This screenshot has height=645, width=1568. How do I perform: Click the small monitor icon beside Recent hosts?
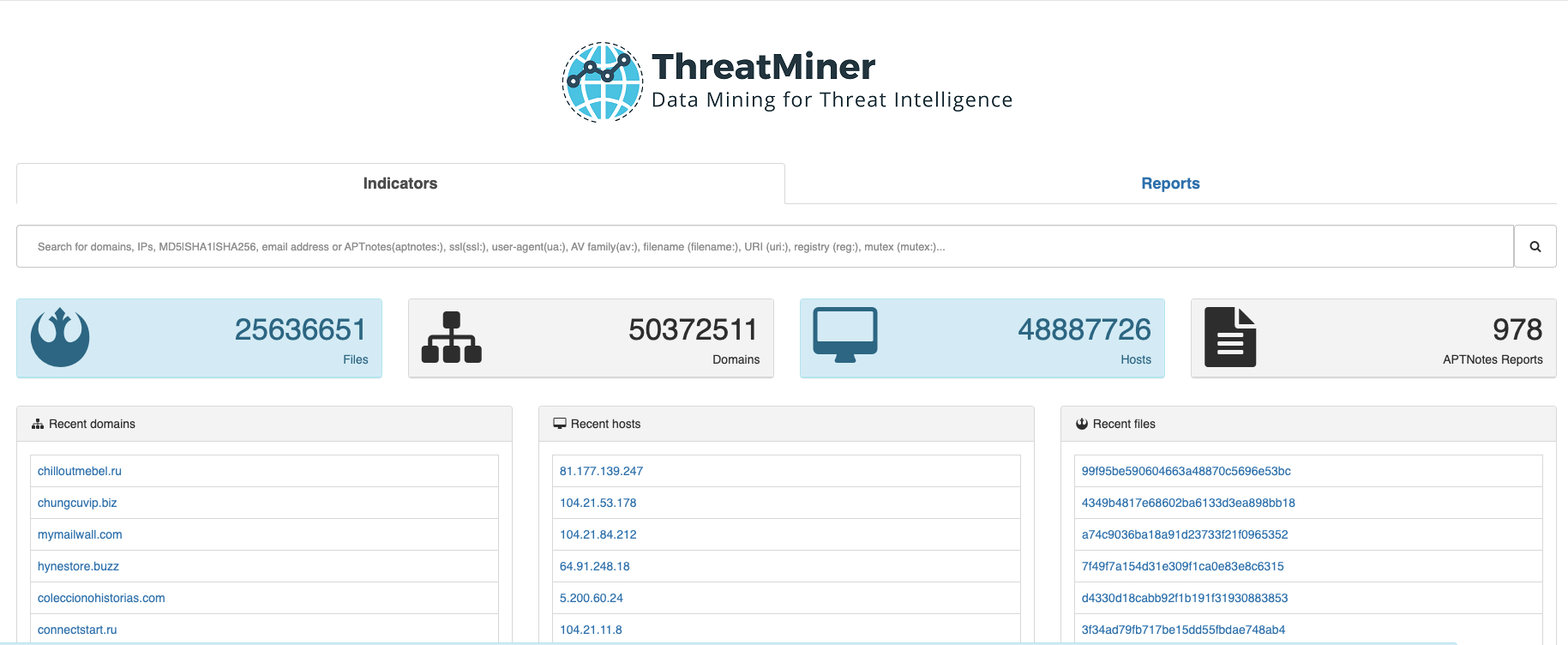[x=560, y=424]
